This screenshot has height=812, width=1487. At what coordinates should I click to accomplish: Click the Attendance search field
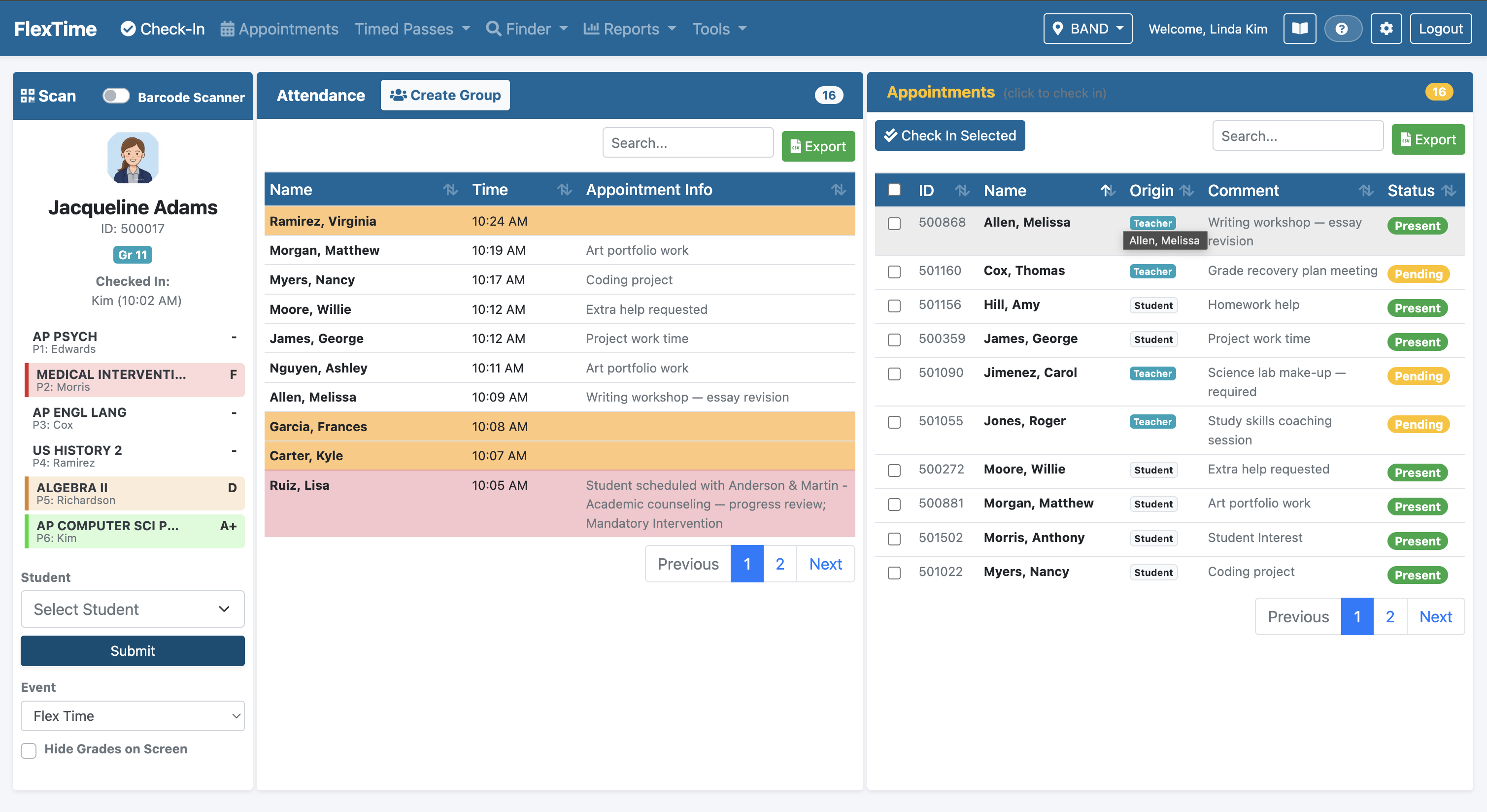click(687, 142)
